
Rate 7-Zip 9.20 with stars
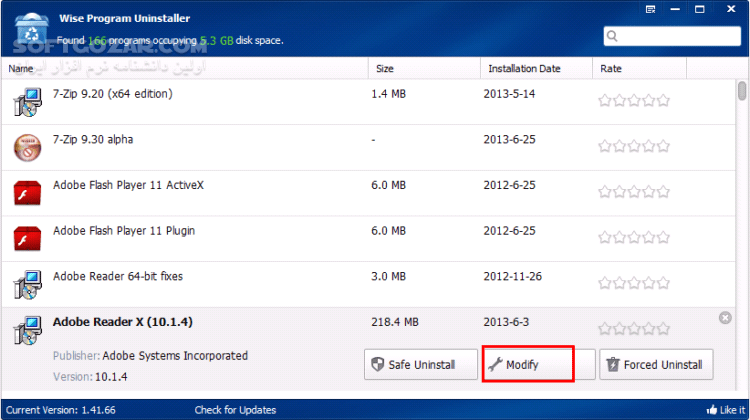coord(634,100)
